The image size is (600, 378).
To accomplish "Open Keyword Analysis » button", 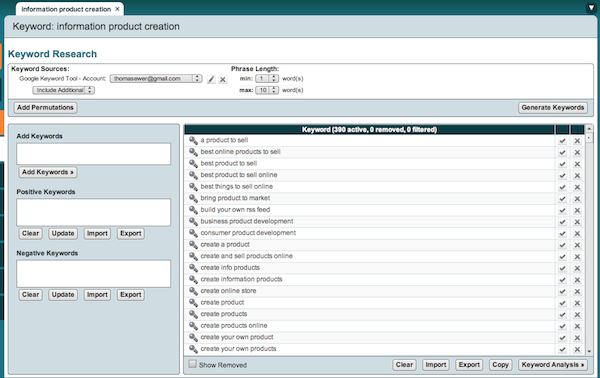I will [553, 365].
